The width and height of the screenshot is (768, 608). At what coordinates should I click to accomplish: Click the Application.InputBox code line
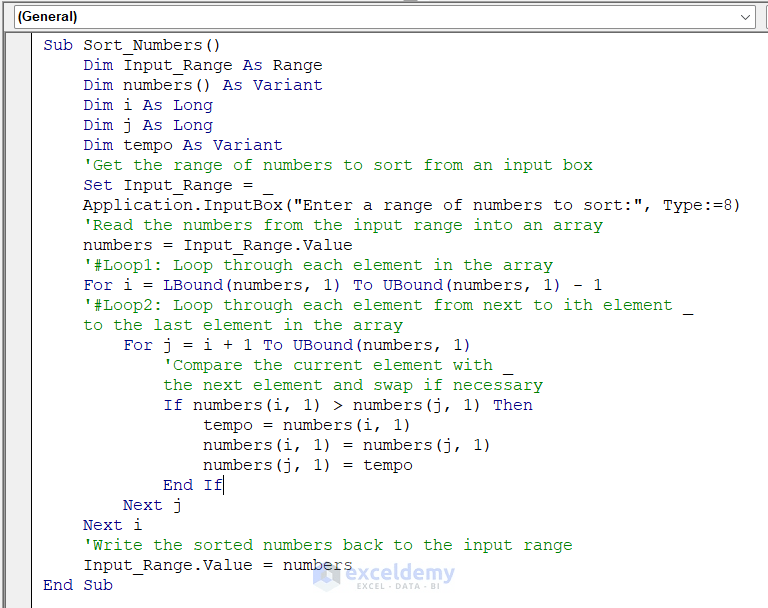pyautogui.click(x=411, y=205)
